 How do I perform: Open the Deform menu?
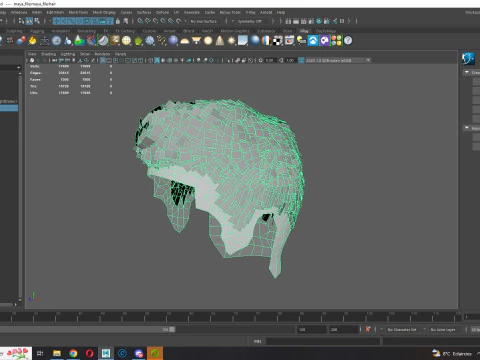(x=162, y=12)
